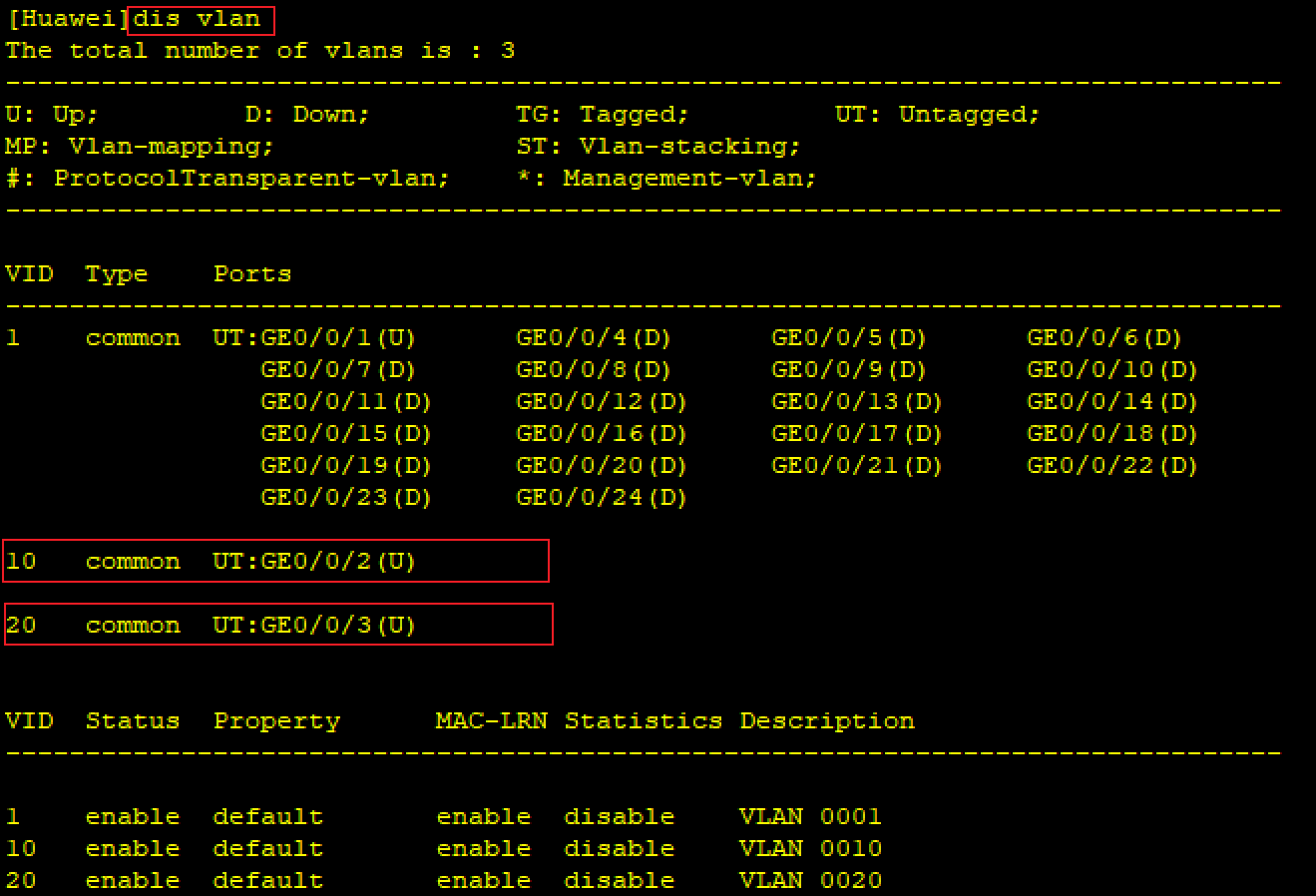Click port GE0/0/13(D)
This screenshot has height=896, width=1316.
857,402
